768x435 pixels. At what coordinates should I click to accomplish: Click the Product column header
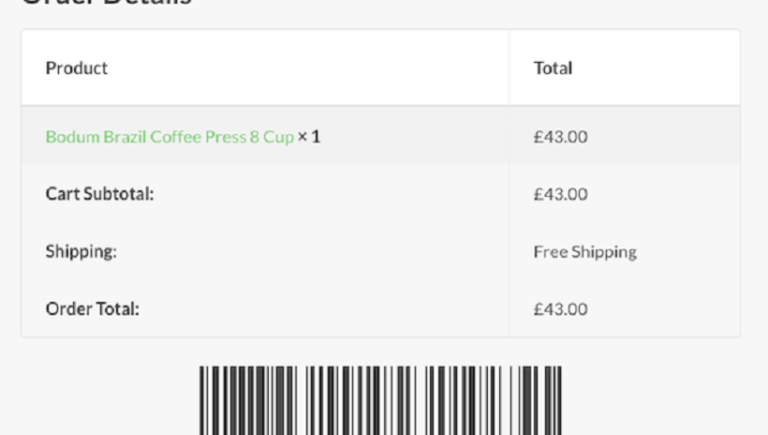point(76,68)
